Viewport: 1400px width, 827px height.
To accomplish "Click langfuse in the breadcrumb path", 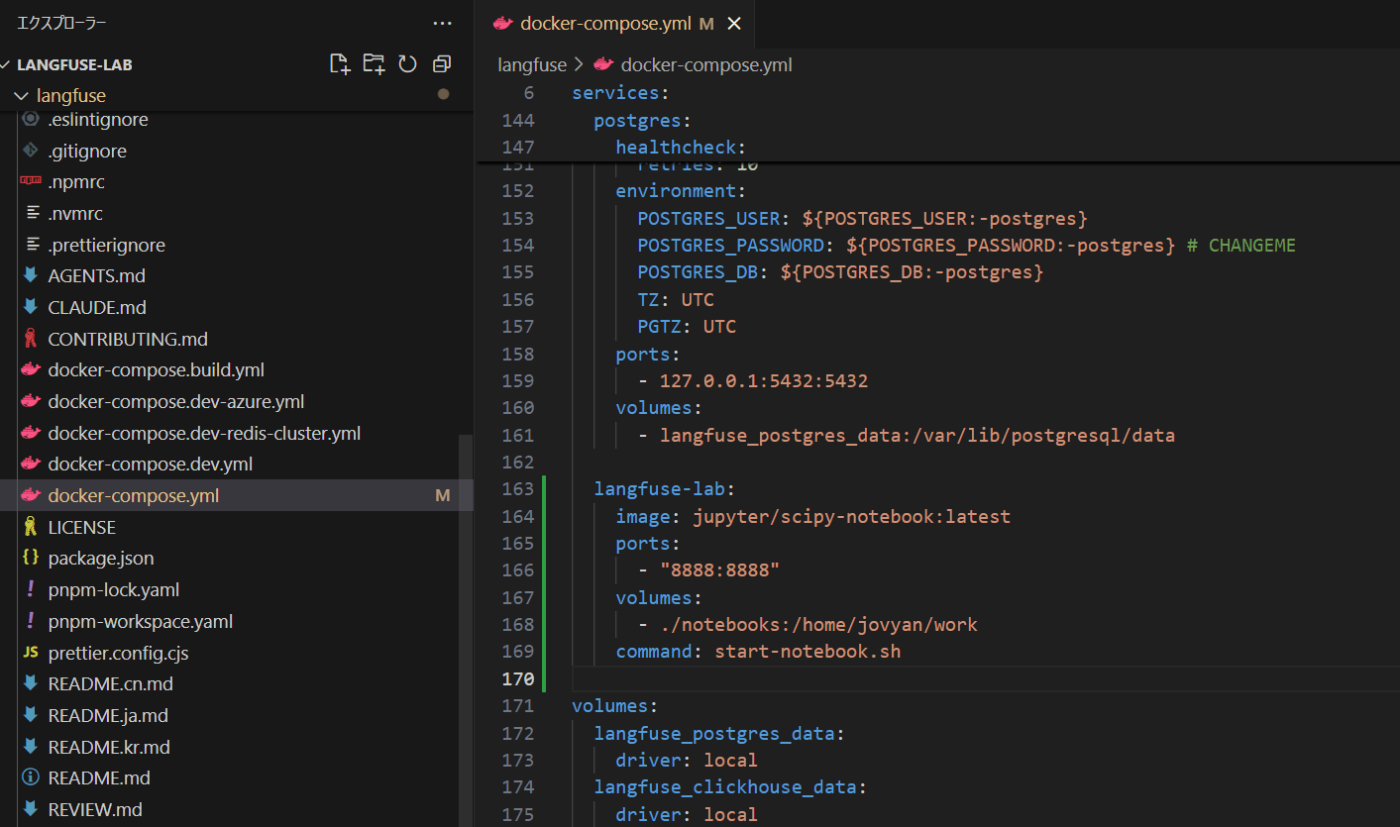I will point(532,65).
